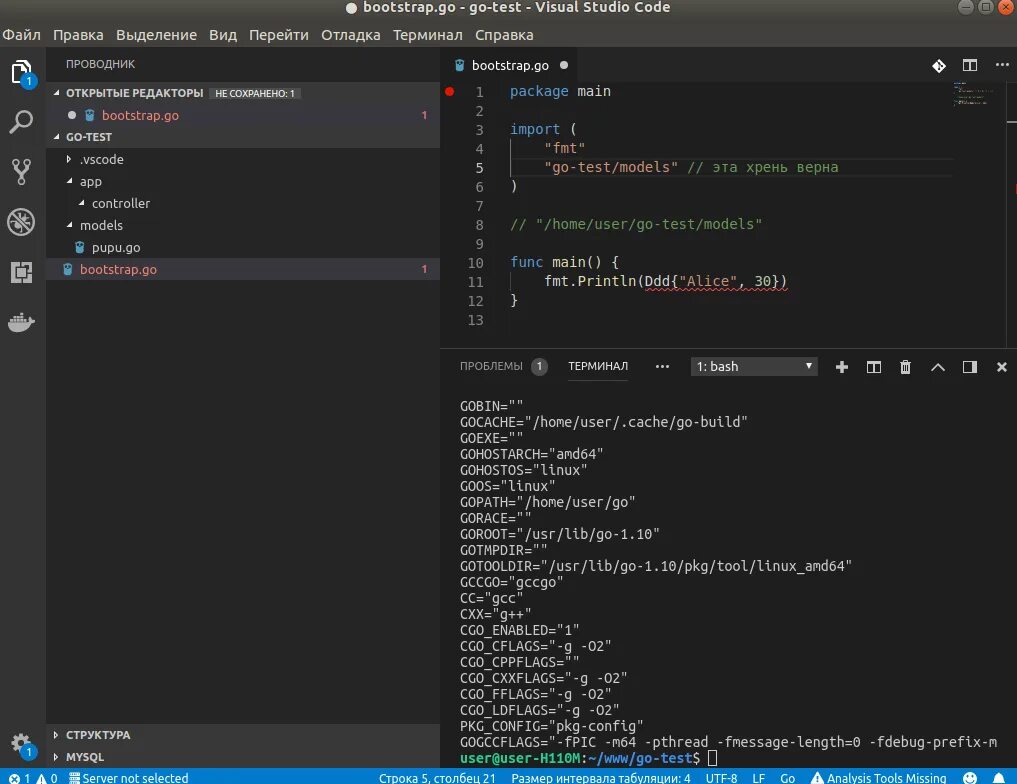Viewport: 1017px width, 784px height.
Task: Open the feedback smiley in status bar
Action: pos(970,778)
